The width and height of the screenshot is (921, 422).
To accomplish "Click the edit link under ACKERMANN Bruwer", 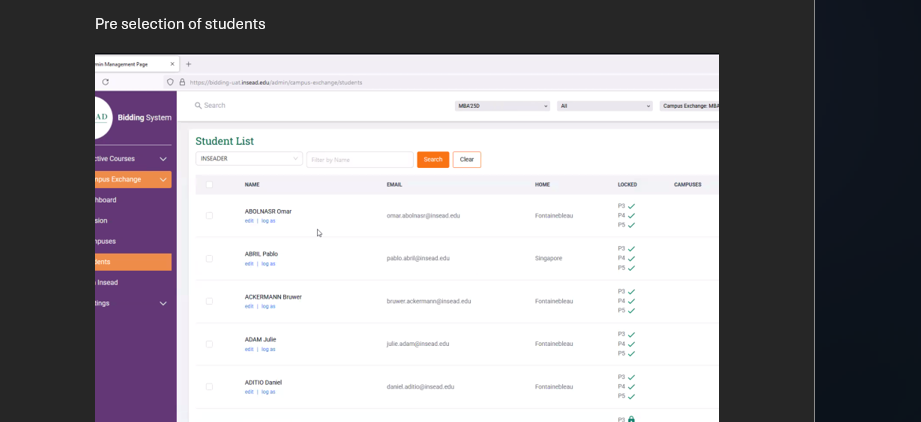I will point(249,306).
